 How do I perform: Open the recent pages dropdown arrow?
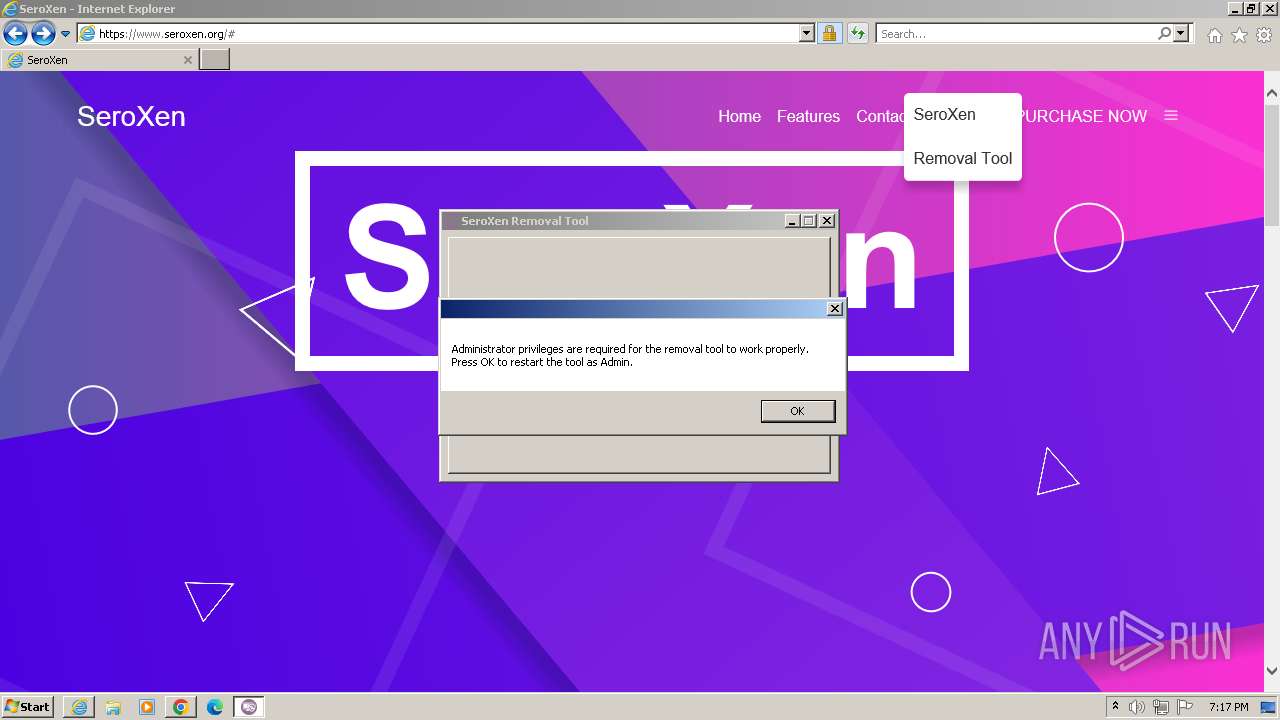tap(66, 34)
